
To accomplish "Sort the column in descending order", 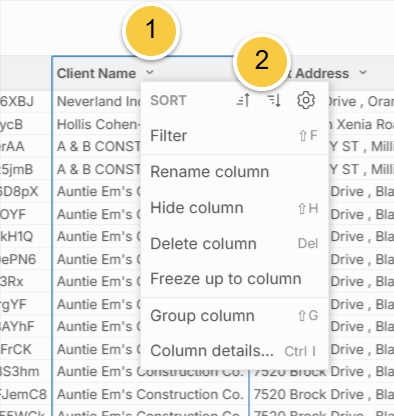I will (274, 100).
